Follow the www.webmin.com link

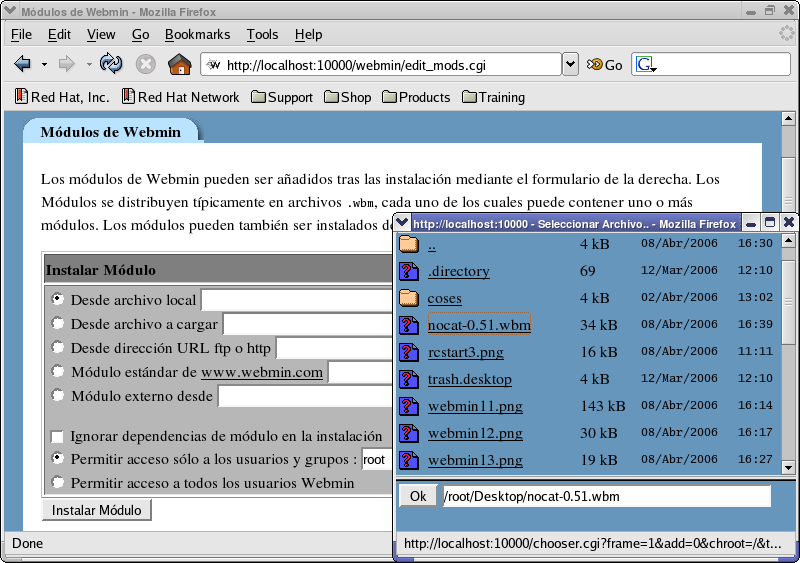(262, 372)
